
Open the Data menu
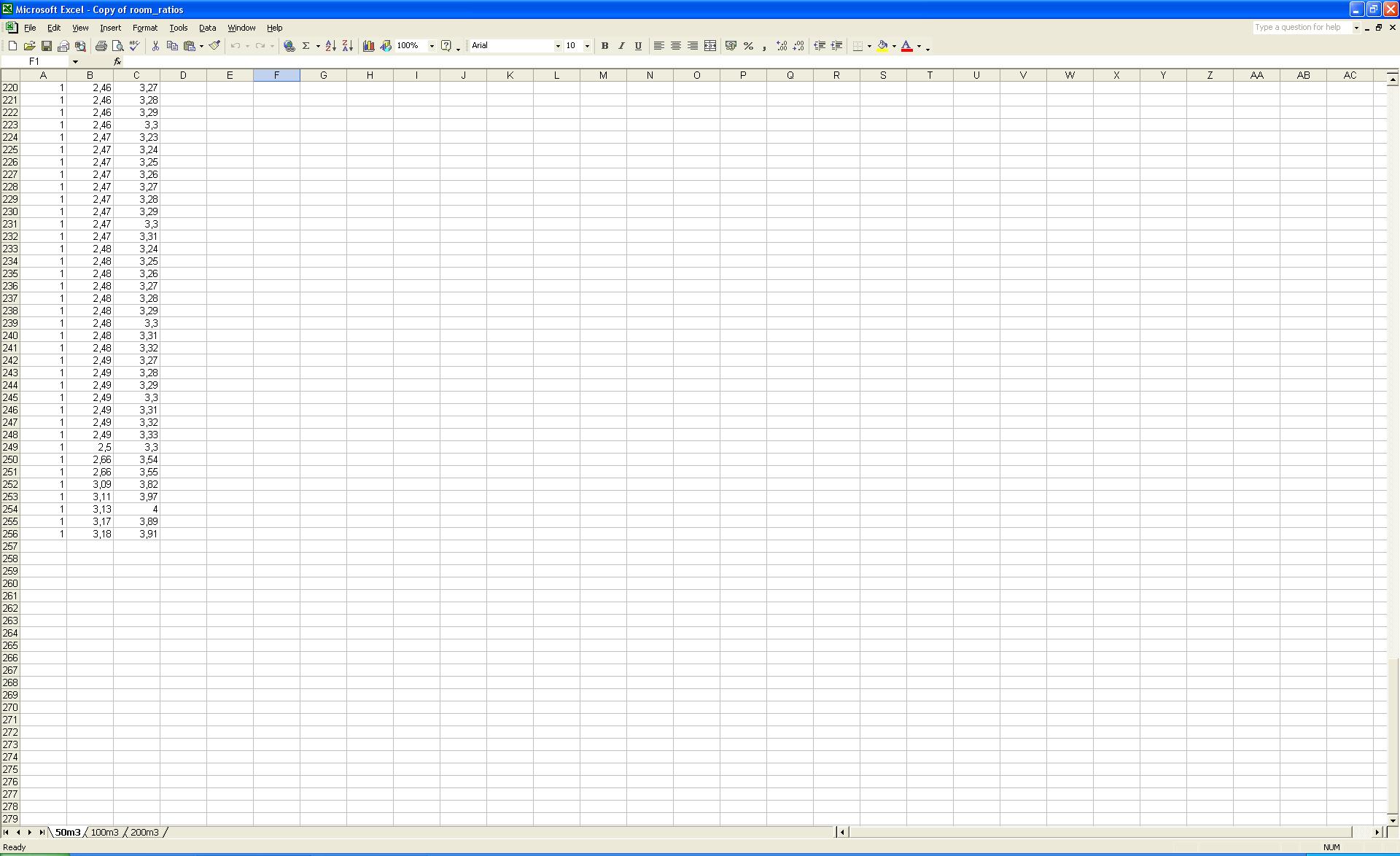click(207, 28)
